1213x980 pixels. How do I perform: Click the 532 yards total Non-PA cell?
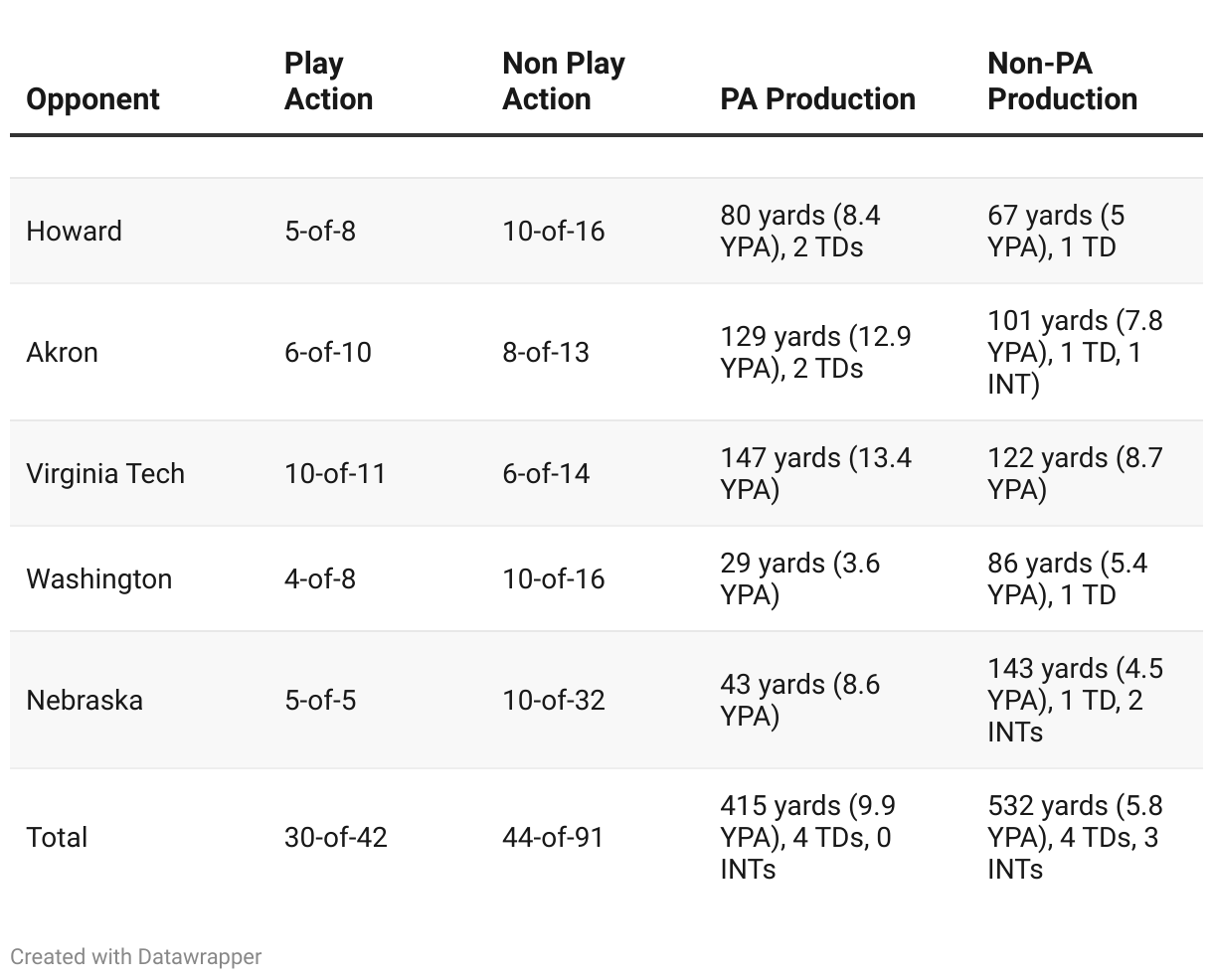coord(1074,838)
